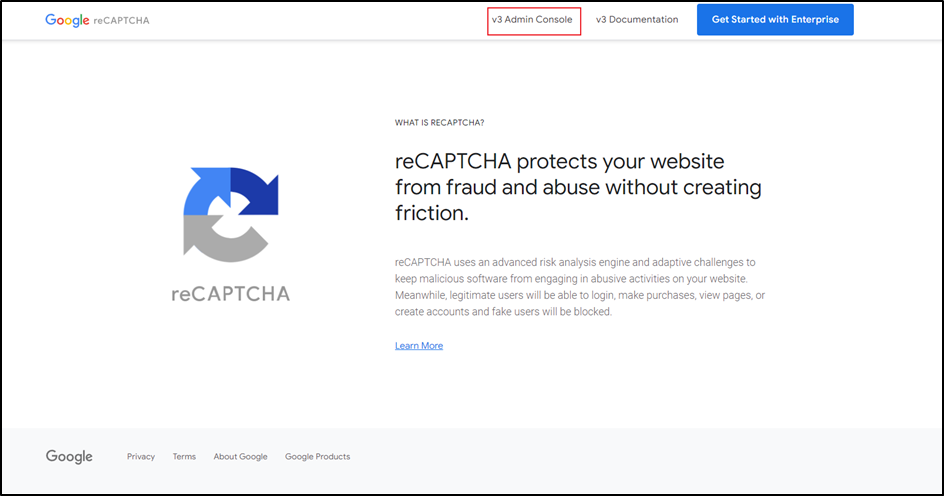Open the Terms footer link
The width and height of the screenshot is (944, 496).
click(x=184, y=456)
